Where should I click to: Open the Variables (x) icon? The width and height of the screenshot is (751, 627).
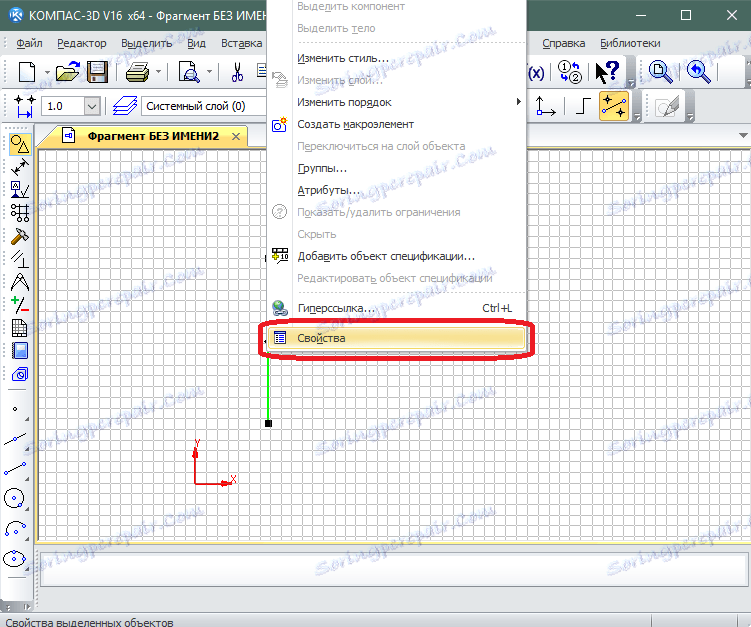536,73
